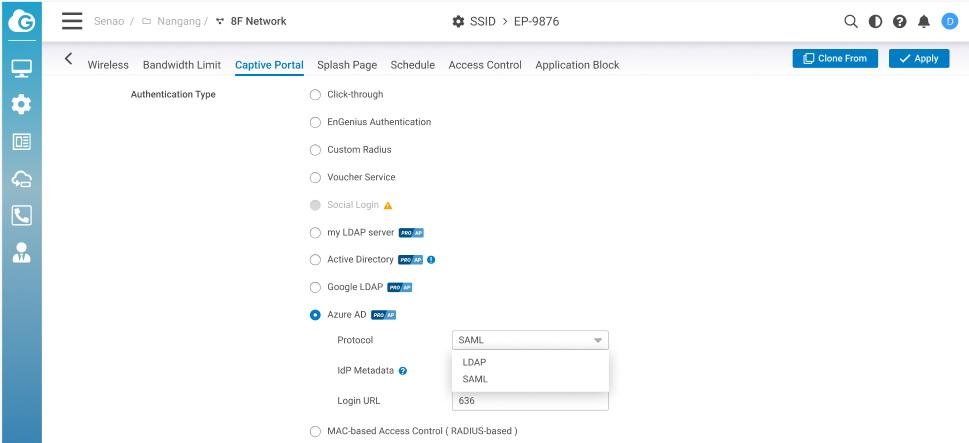Click the Login URL input field
The image size is (969, 443).
[530, 400]
